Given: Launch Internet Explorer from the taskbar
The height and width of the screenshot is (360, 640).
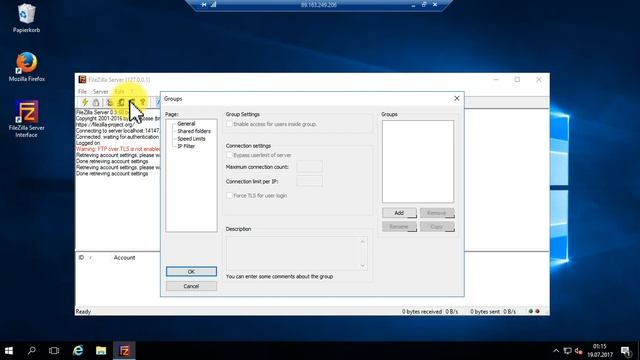Looking at the screenshot, I should point(78,351).
